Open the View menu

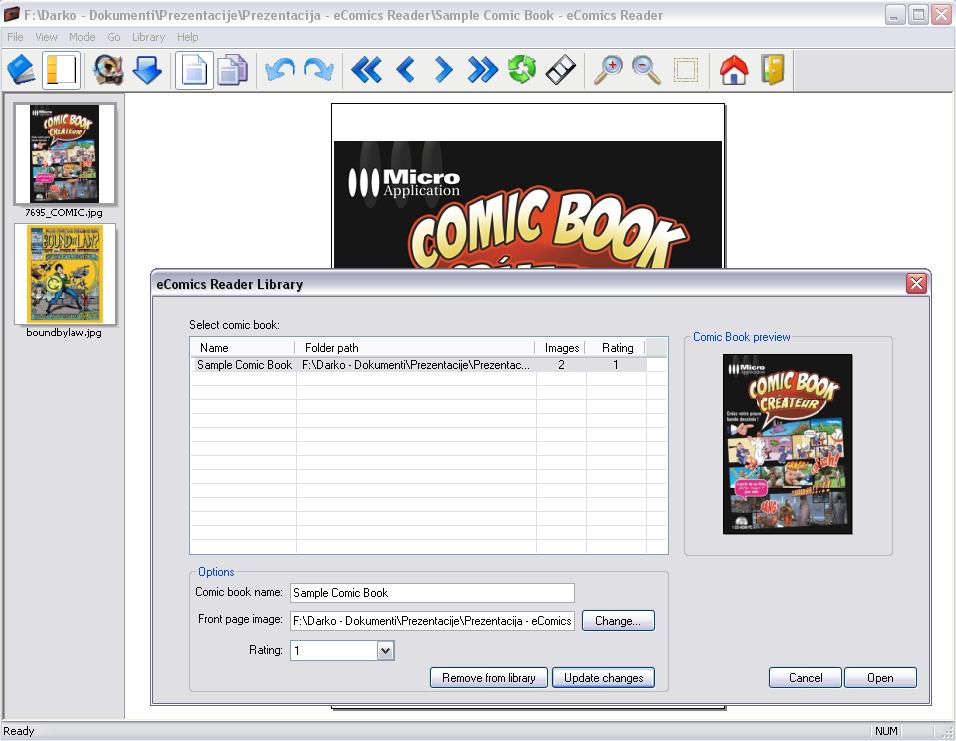[x=46, y=37]
